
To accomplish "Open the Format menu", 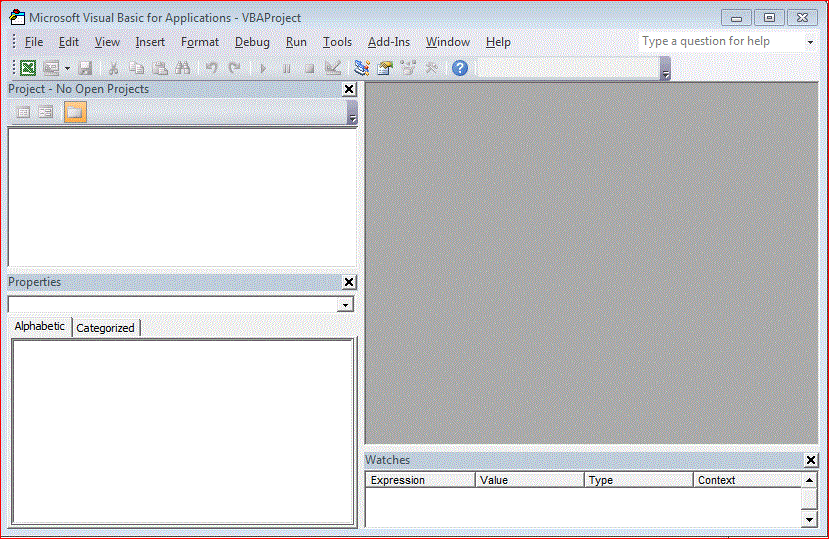I will 200,42.
